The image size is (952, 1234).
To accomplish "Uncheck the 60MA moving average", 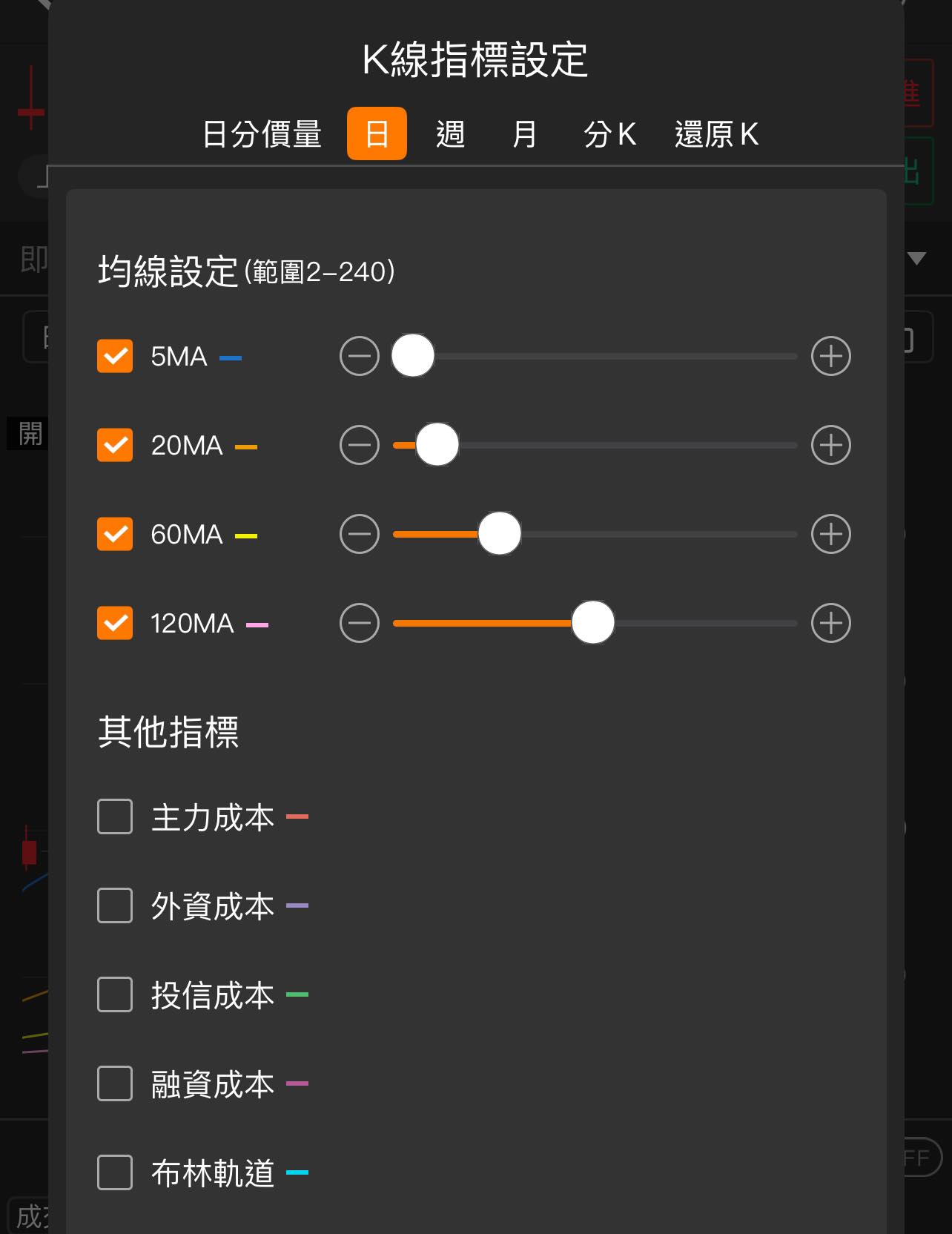I will [x=114, y=534].
